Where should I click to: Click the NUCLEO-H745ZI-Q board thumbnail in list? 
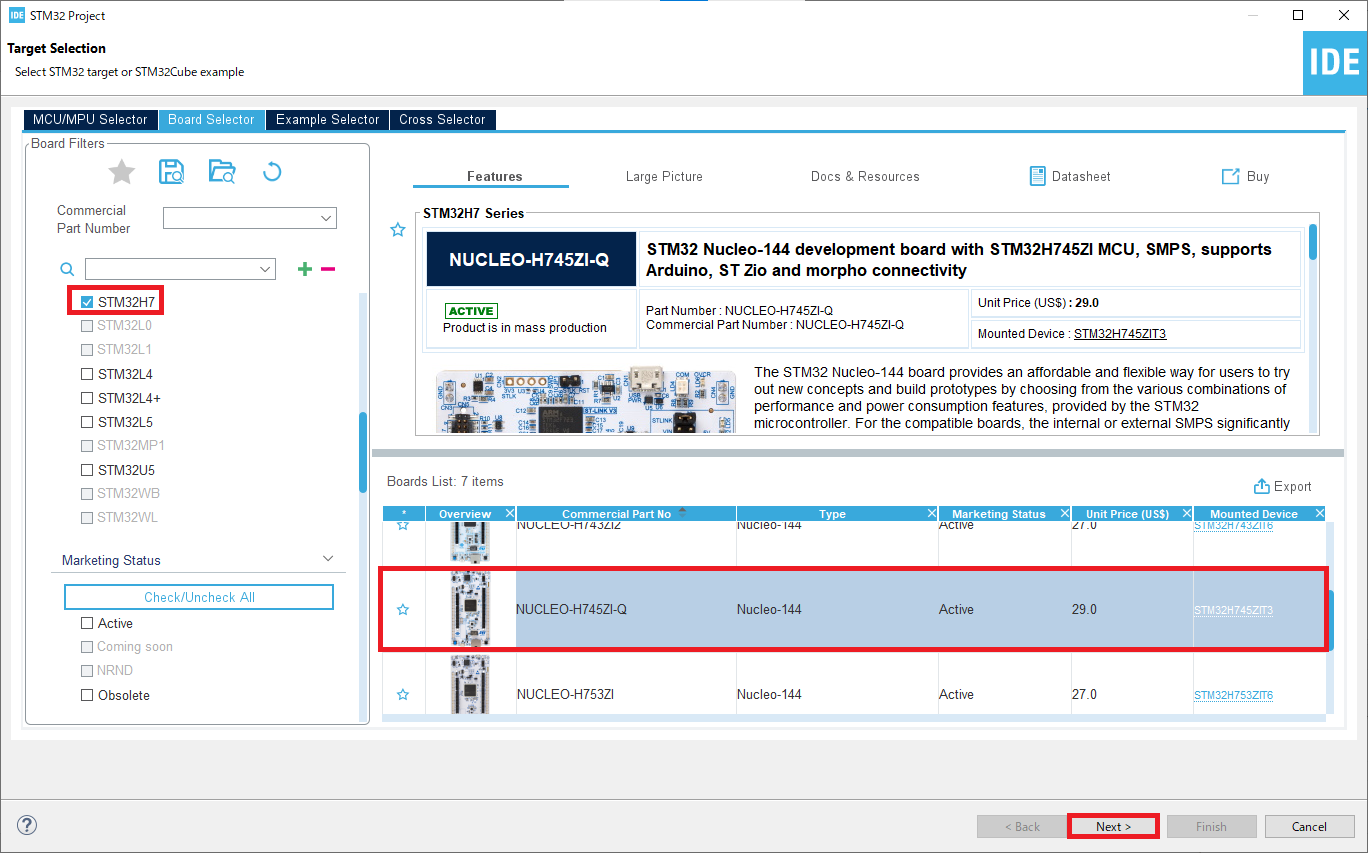[470, 609]
